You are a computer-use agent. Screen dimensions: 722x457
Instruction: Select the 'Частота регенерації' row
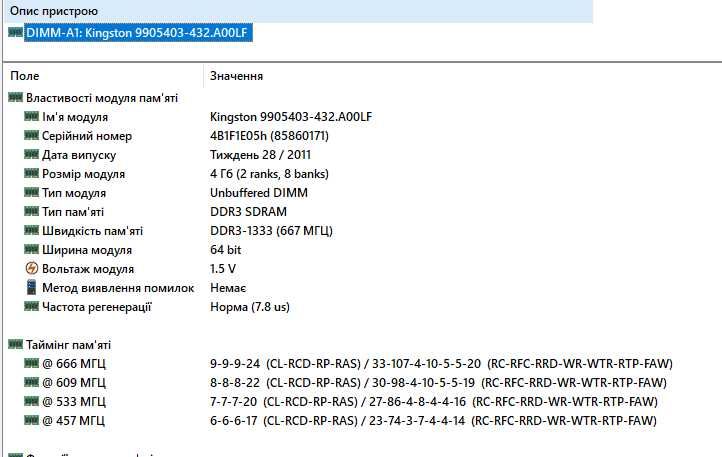coord(97,307)
